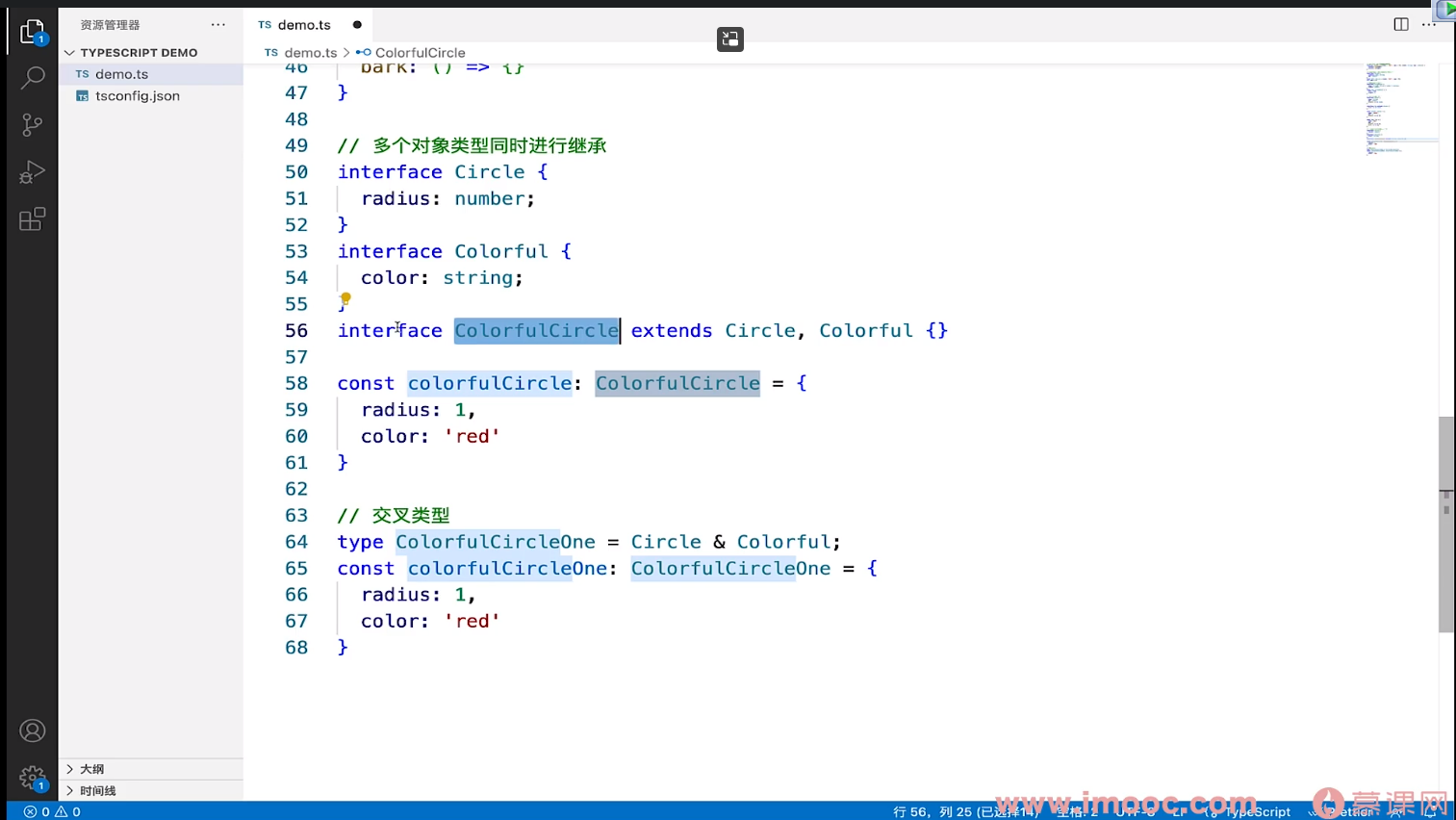Open the Explorer view in the activity bar

click(32, 31)
